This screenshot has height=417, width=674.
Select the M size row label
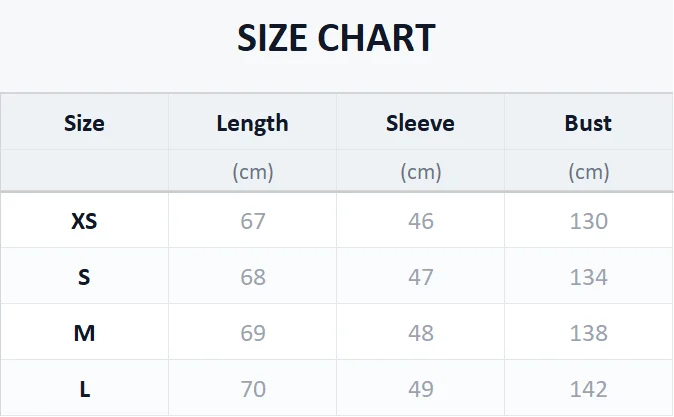(x=84, y=333)
